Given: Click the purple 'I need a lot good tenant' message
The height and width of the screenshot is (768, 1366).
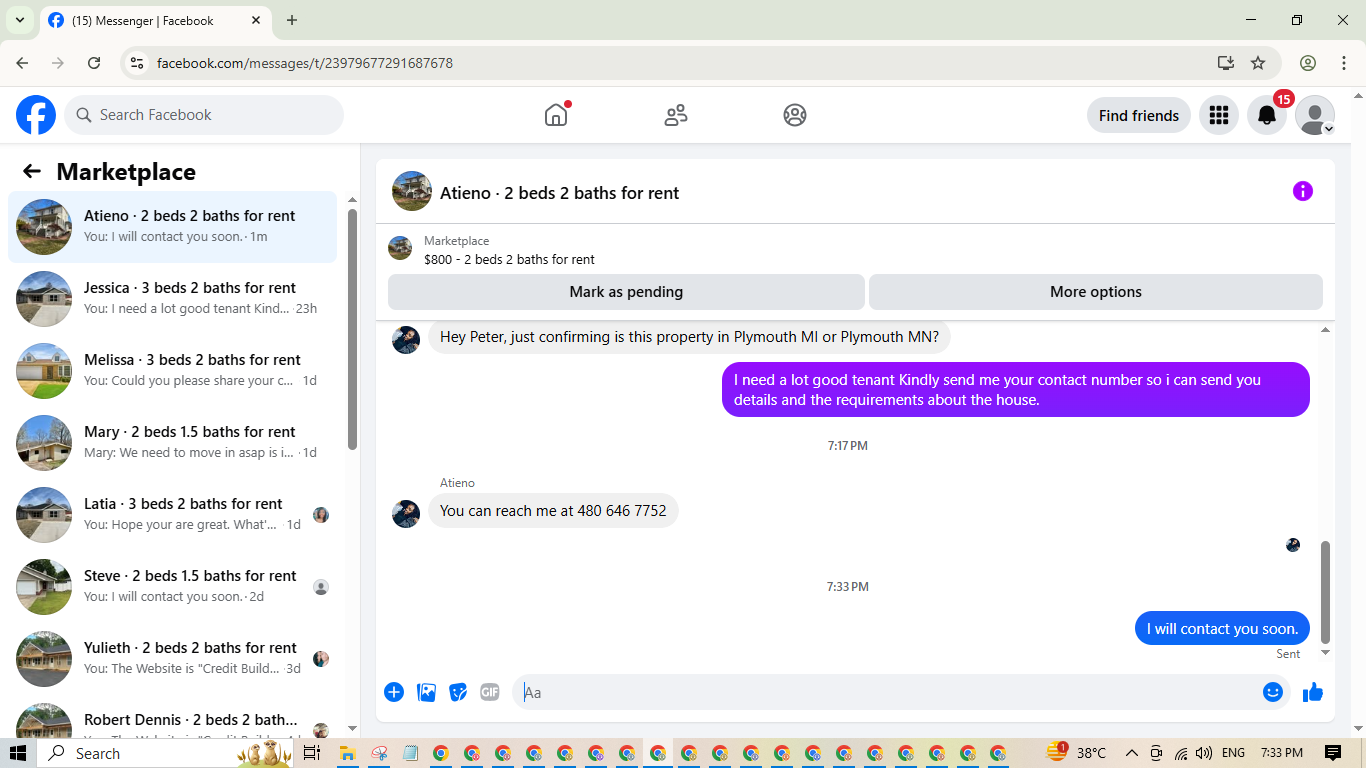Looking at the screenshot, I should click(x=1016, y=390).
